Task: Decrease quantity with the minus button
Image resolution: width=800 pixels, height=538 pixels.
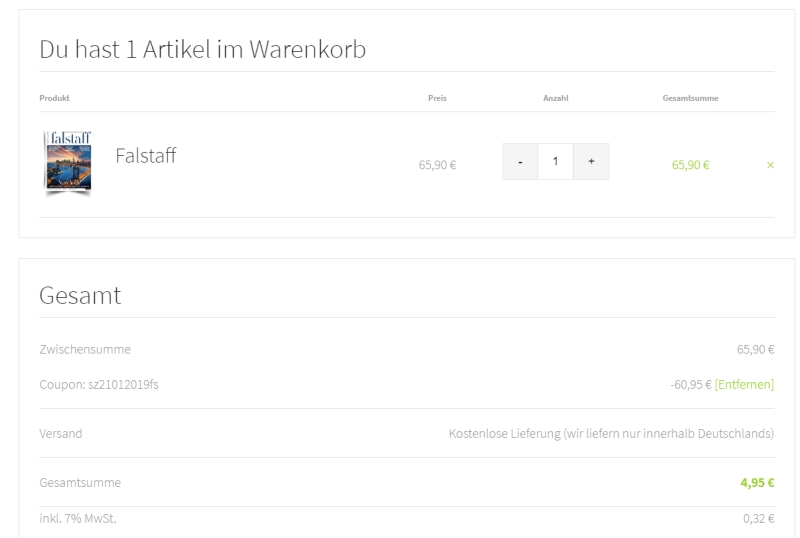Action: pos(520,161)
